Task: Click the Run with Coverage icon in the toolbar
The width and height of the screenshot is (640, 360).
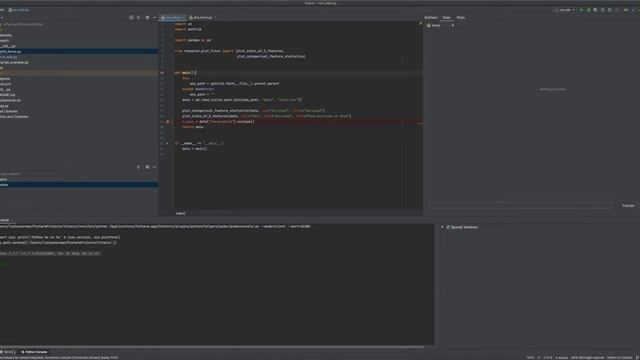Action: (x=596, y=10)
